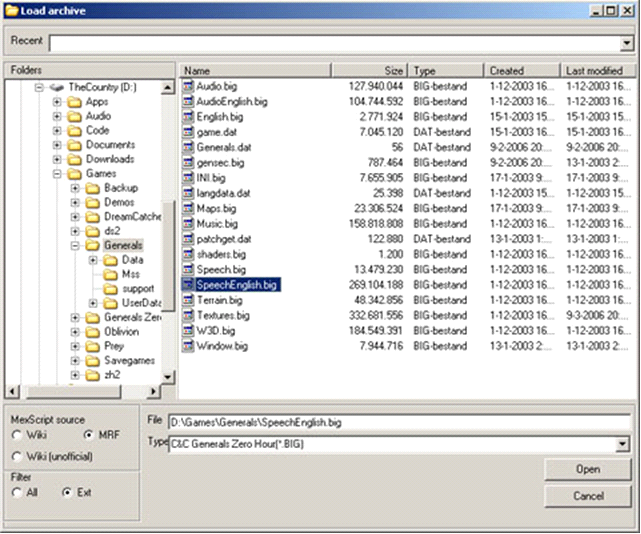Open the Recent archives dropdown
The image size is (641, 534).
coord(626,44)
